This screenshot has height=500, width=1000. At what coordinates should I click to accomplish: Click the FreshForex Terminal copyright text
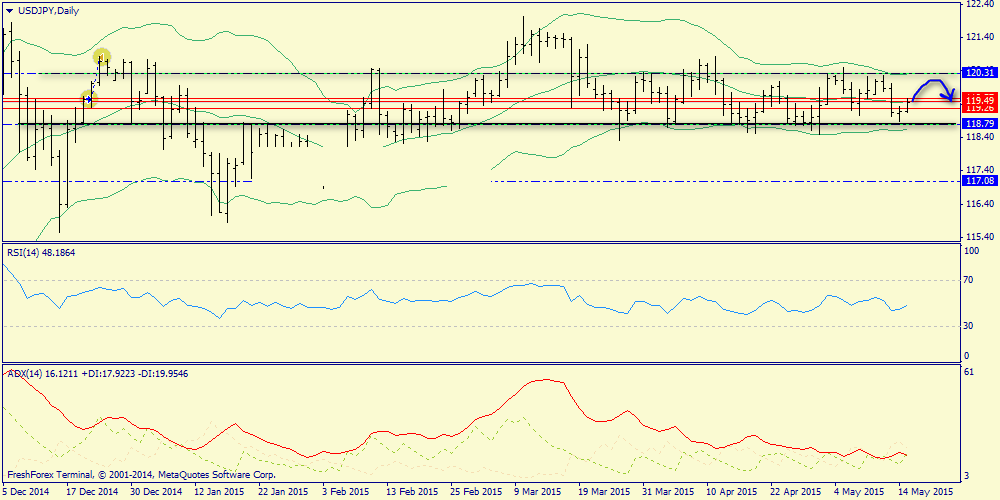140,475
